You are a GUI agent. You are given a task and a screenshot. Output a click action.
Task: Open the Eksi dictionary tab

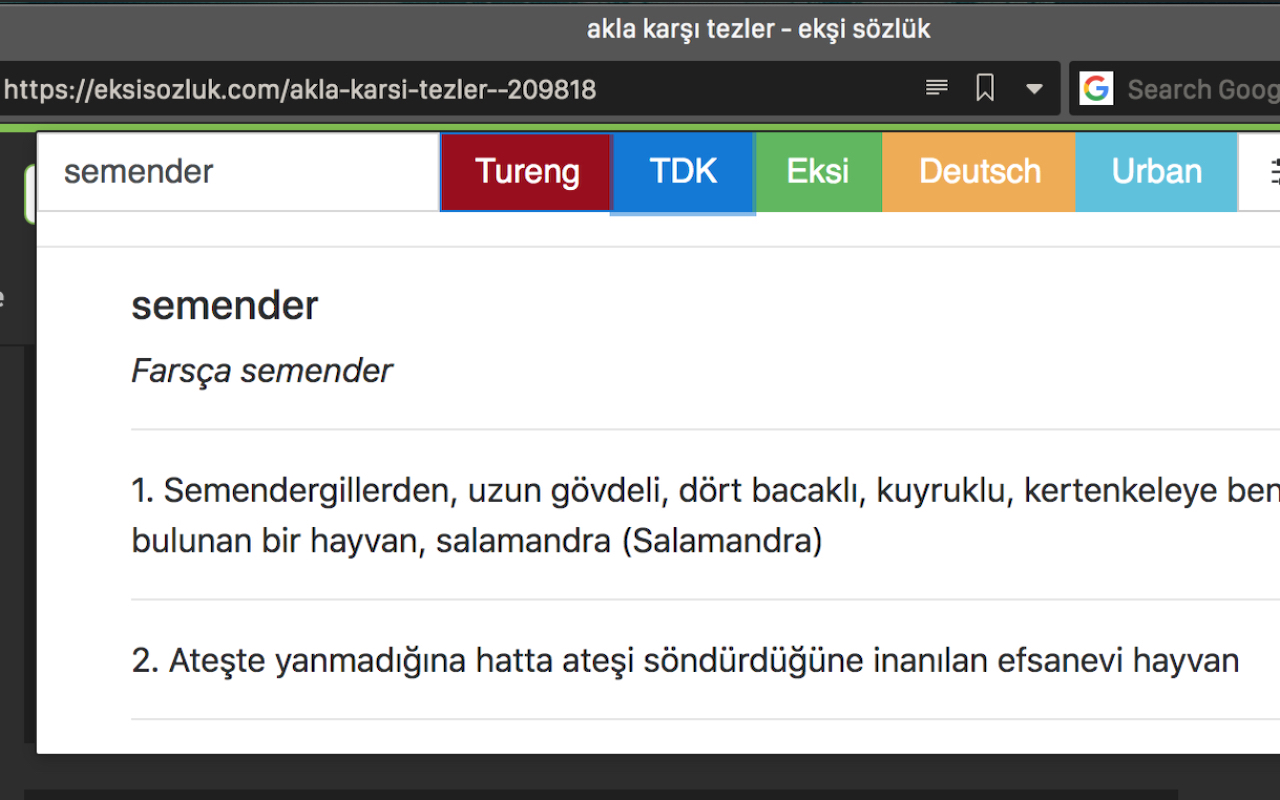[x=818, y=171]
